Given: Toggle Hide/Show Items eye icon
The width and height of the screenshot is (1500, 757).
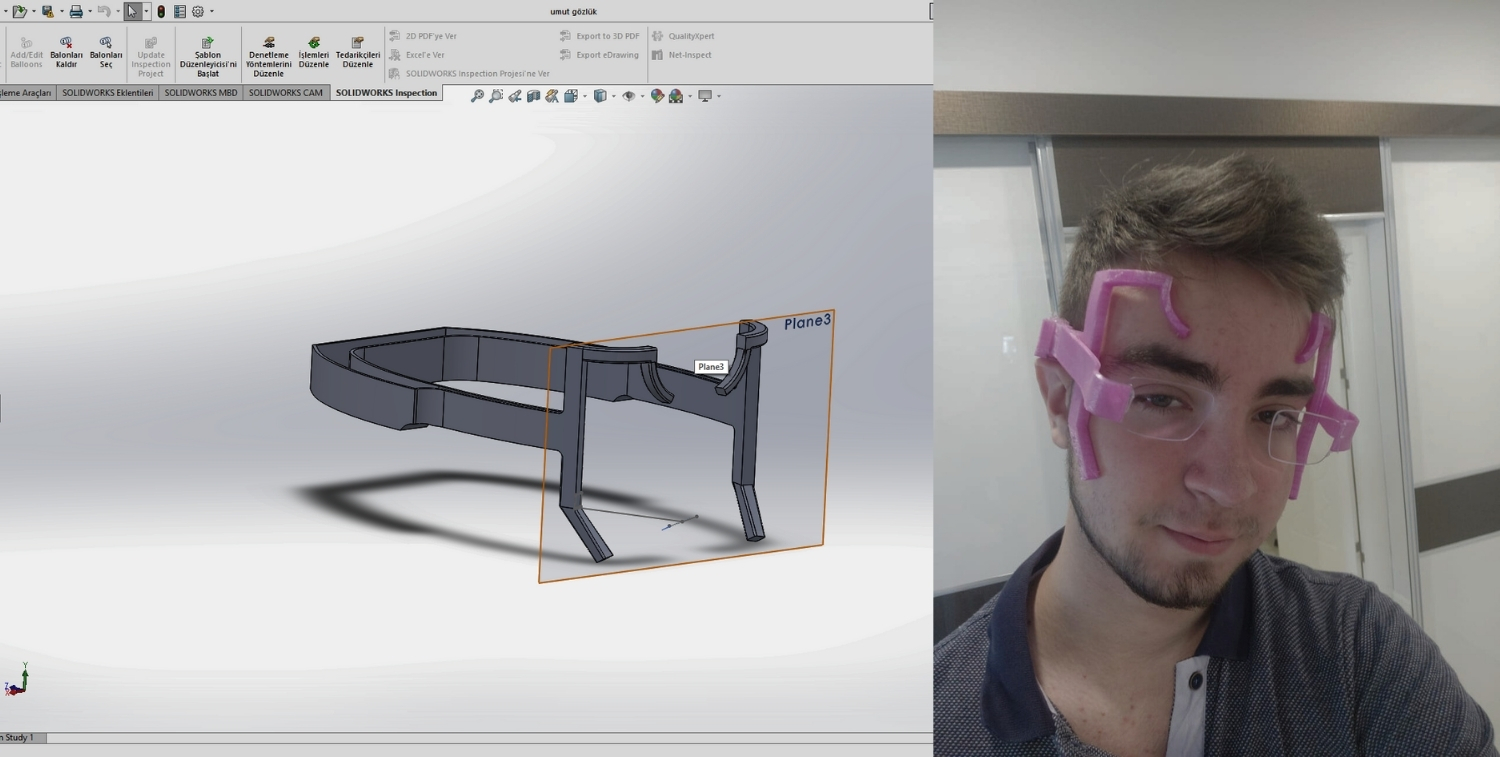Looking at the screenshot, I should click(x=628, y=96).
